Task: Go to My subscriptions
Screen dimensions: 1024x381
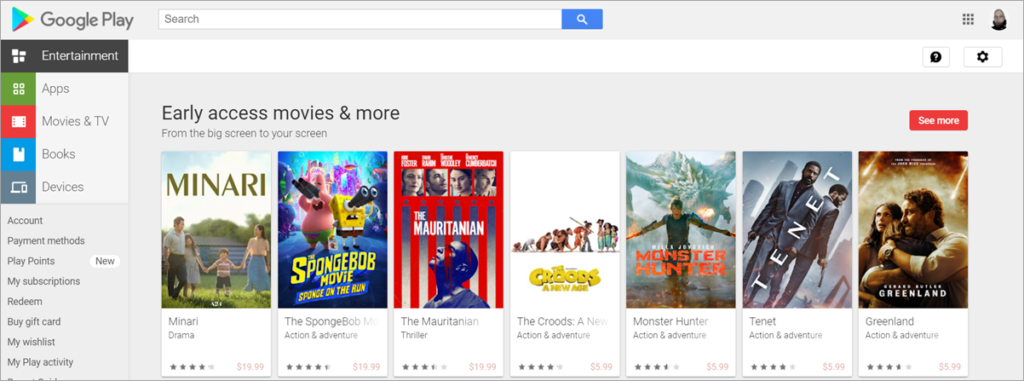Action: (x=44, y=281)
